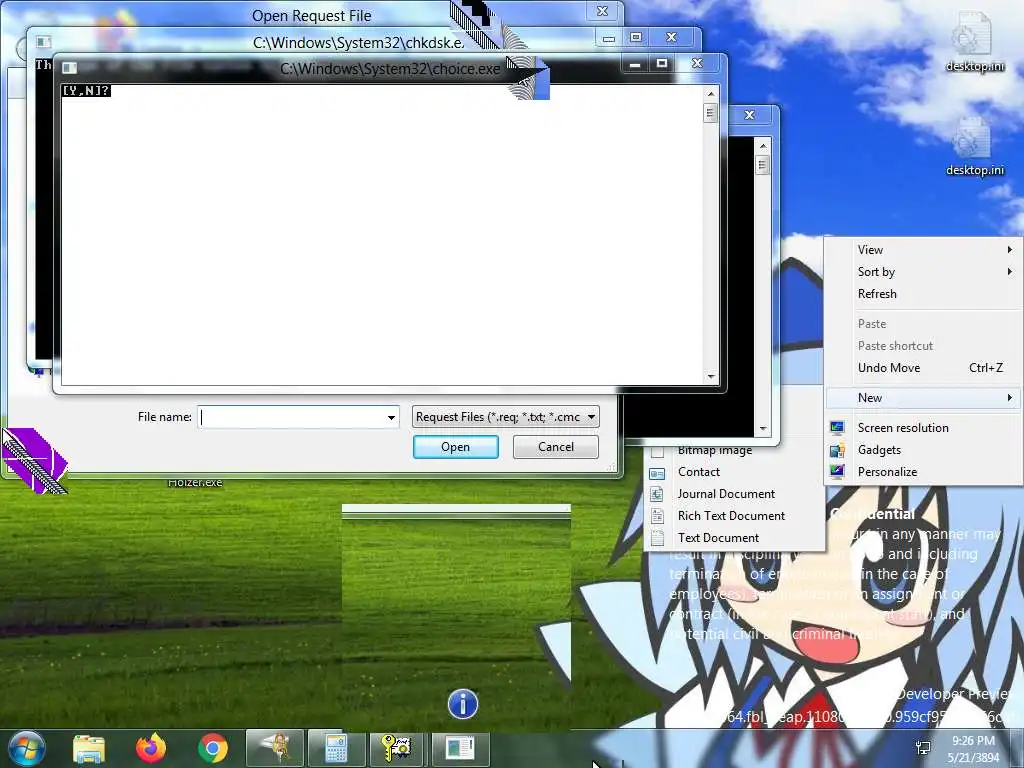Click Cancel in the Open Request File dialog
This screenshot has width=1024, height=768.
(556, 447)
